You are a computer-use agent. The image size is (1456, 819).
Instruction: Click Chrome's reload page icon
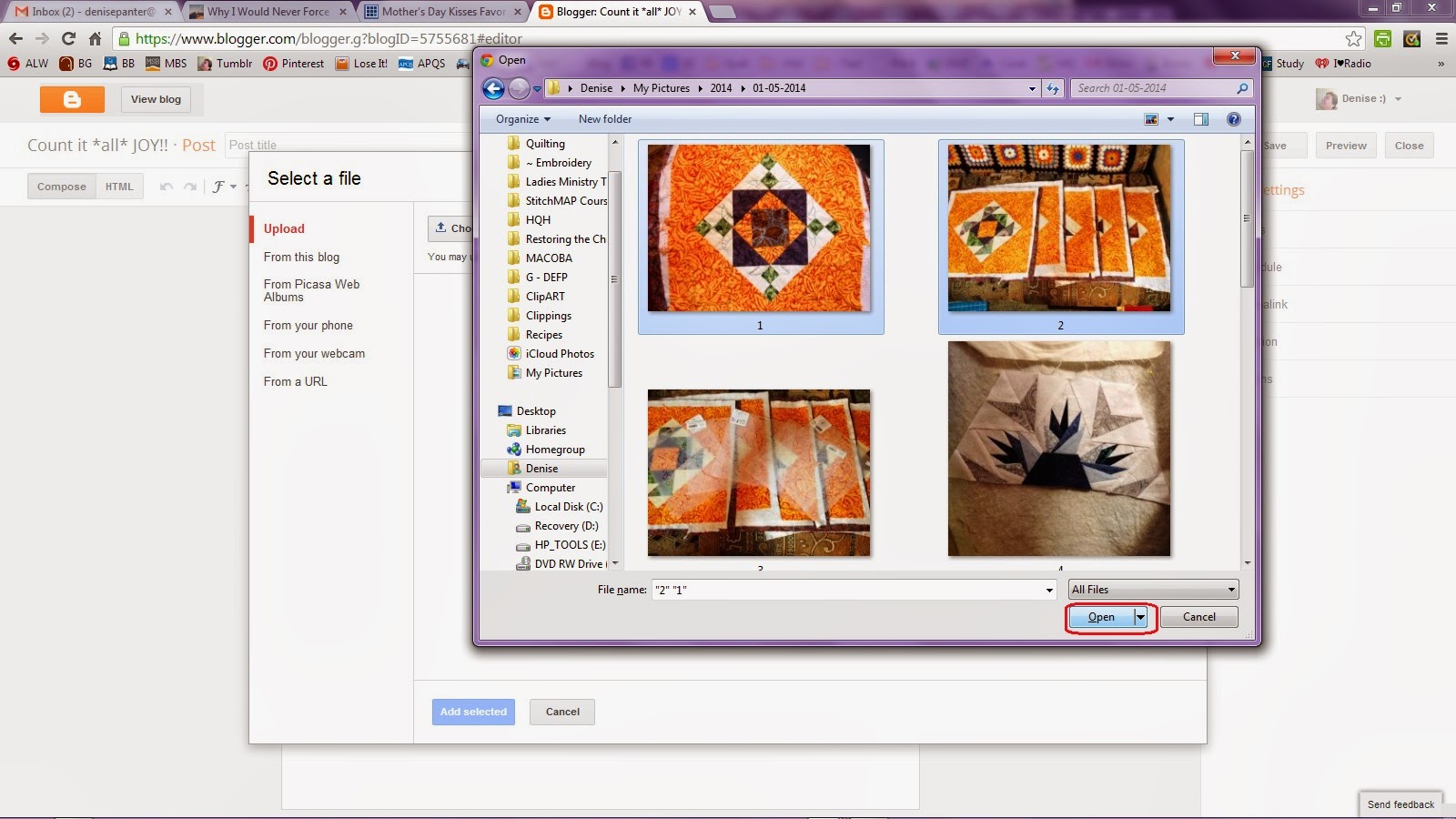click(68, 38)
